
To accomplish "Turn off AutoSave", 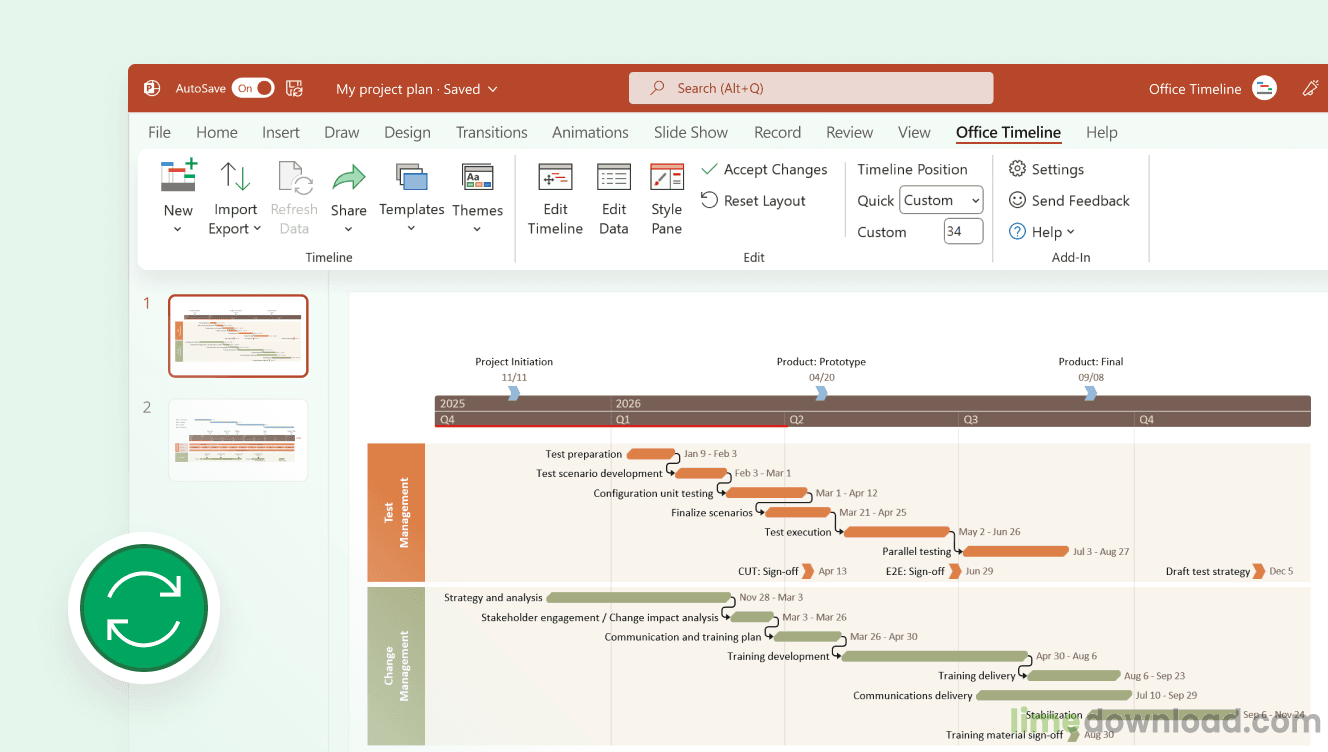I will [x=253, y=88].
